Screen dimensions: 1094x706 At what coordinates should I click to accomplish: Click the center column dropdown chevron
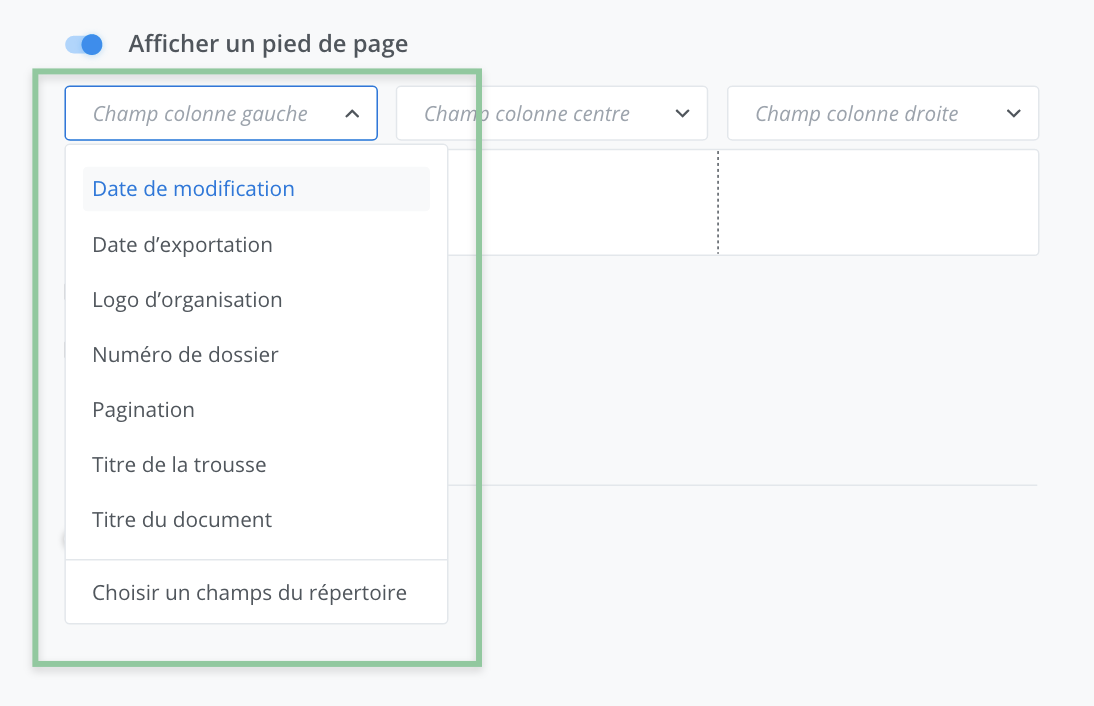coord(683,114)
